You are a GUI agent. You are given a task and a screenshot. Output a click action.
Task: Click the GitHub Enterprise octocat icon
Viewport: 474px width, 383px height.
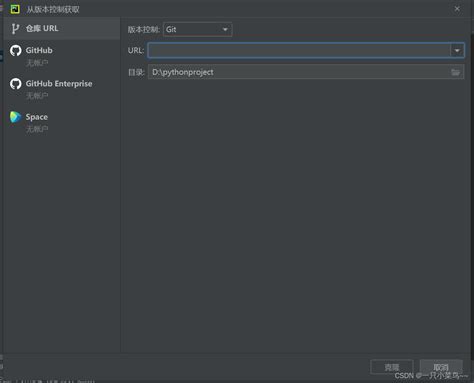(x=15, y=84)
